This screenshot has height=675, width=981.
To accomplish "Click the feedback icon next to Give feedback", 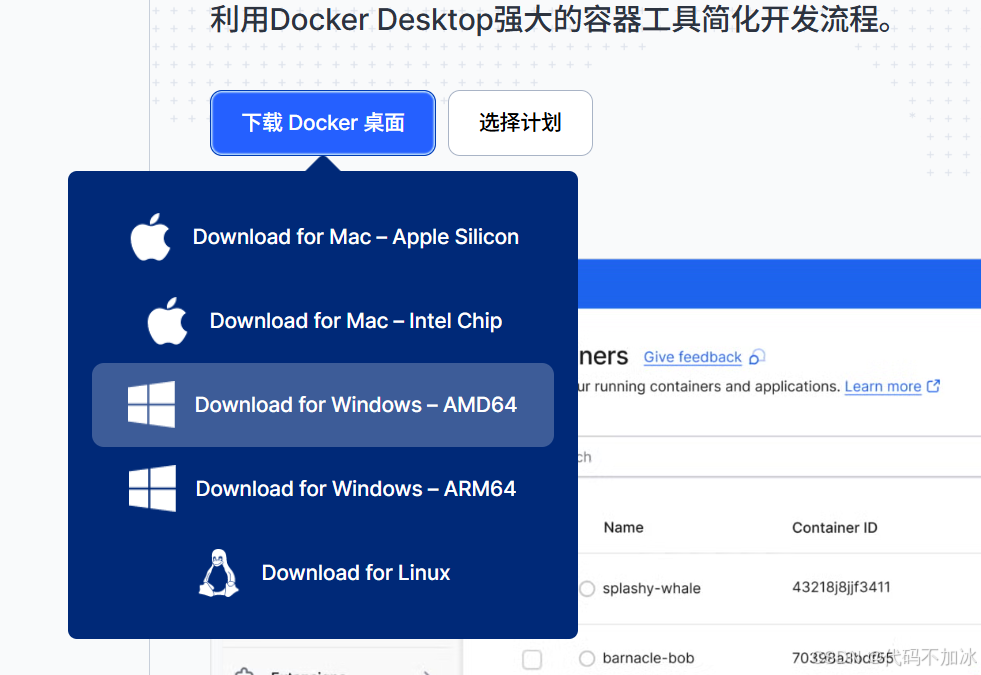I will click(x=757, y=357).
